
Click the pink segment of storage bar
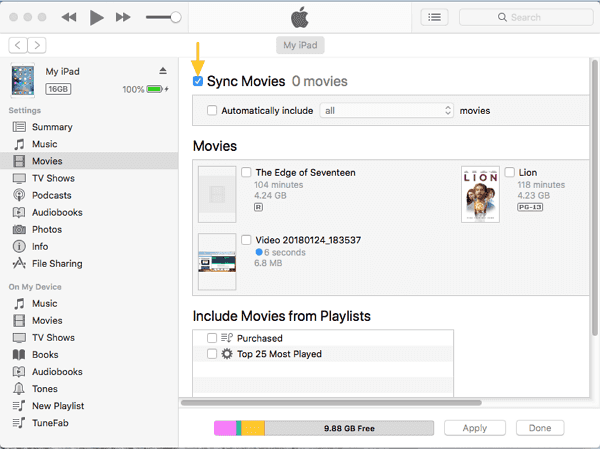225,428
